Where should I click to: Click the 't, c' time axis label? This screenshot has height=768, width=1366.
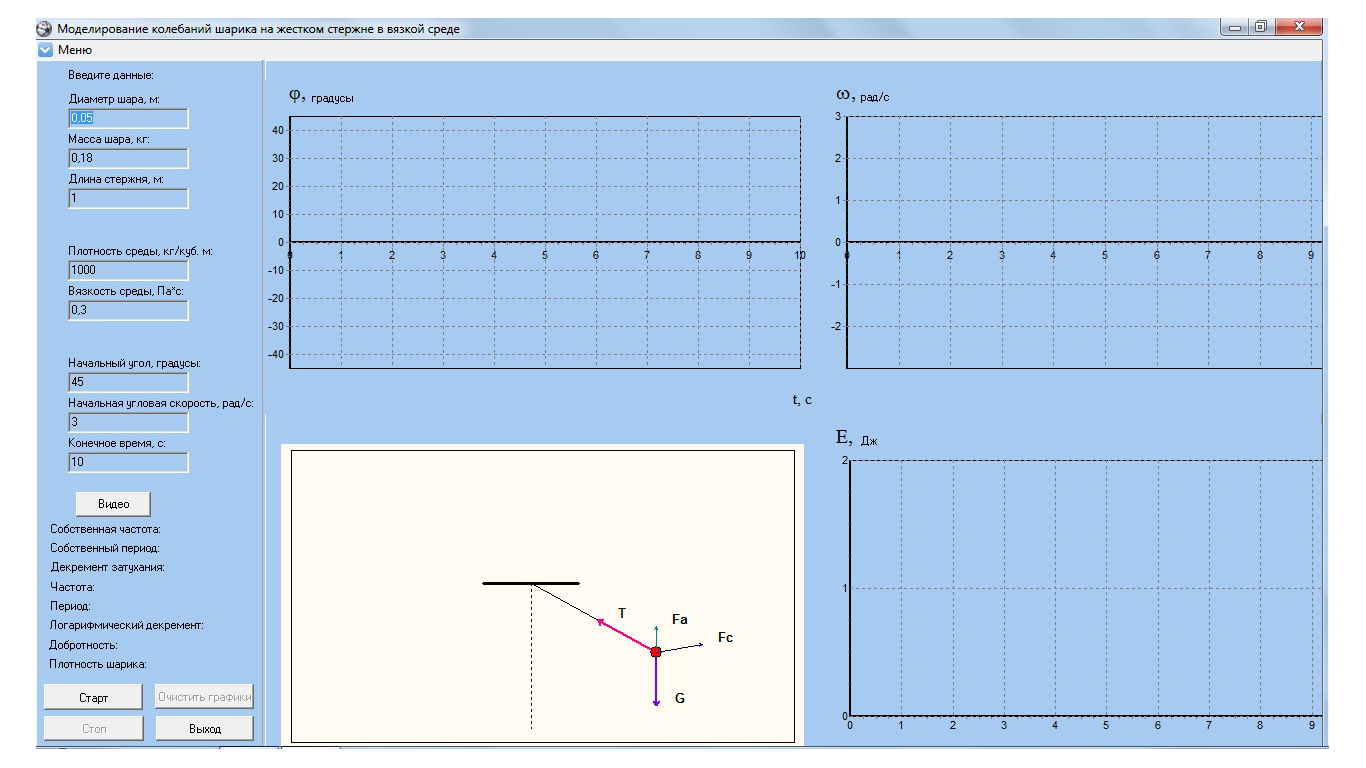[x=802, y=400]
